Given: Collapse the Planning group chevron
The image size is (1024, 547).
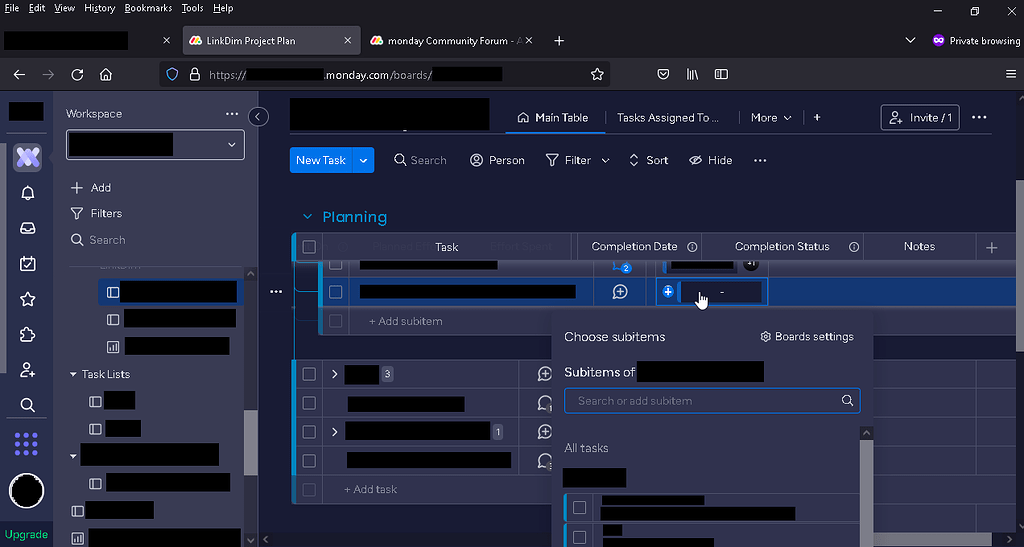Looking at the screenshot, I should coord(307,217).
